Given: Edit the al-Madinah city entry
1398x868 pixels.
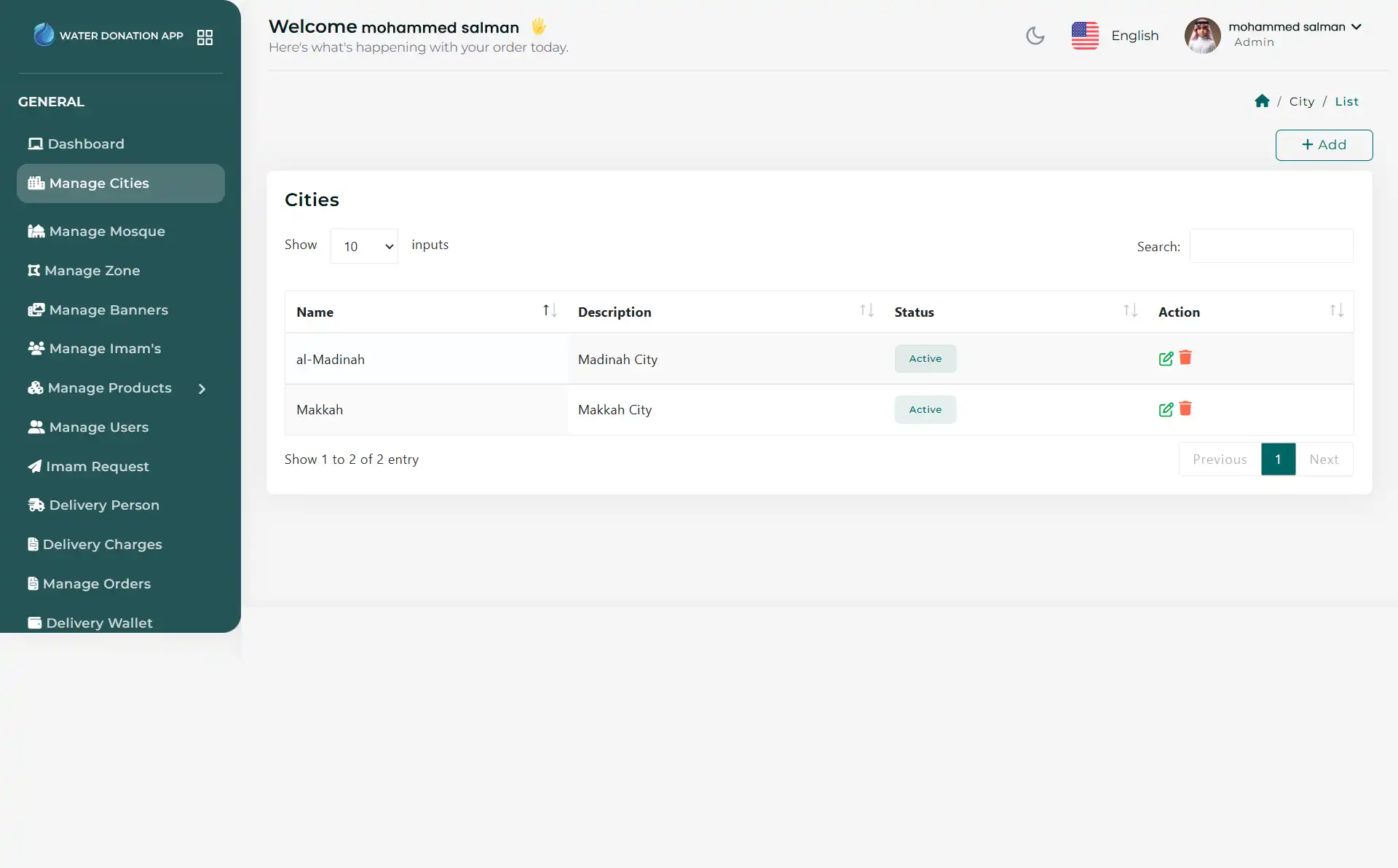Looking at the screenshot, I should (1166, 358).
